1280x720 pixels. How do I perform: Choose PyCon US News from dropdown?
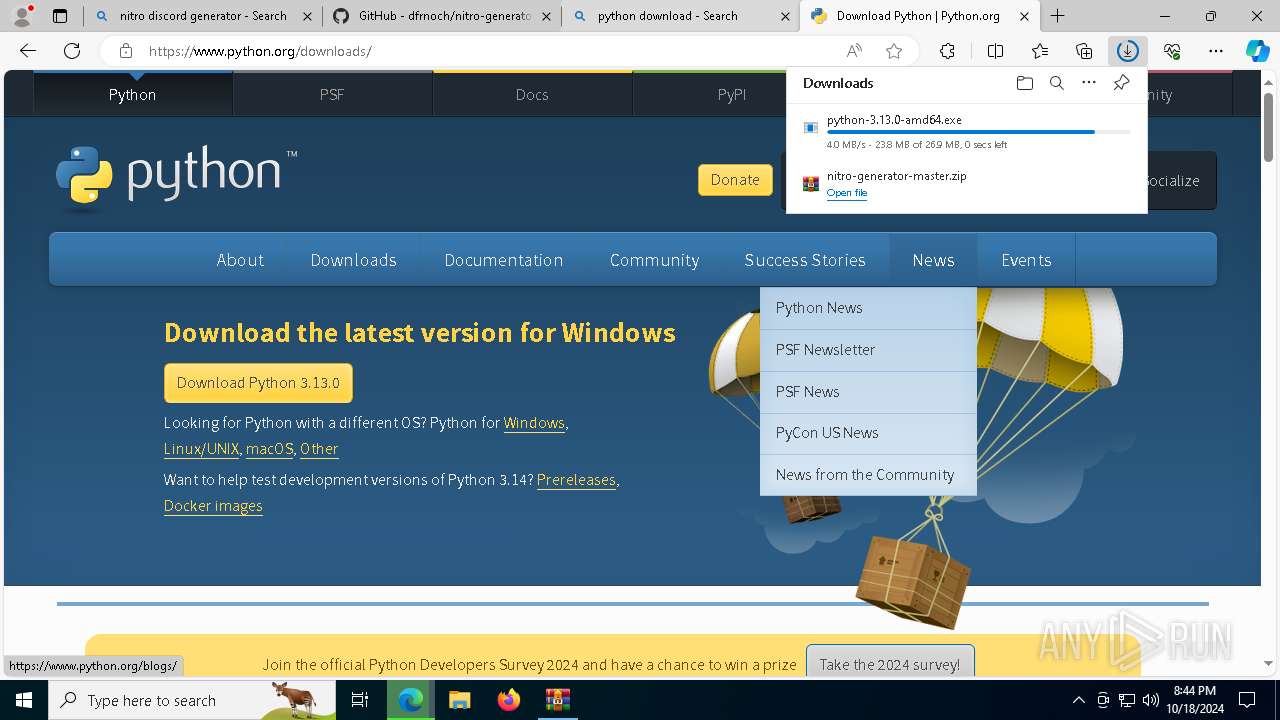868,433
